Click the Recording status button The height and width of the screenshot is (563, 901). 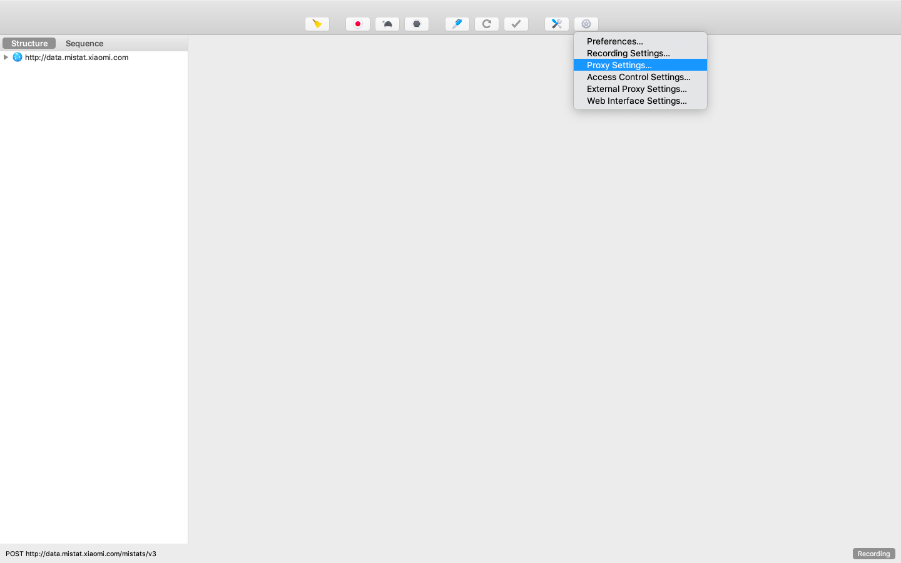click(x=873, y=554)
